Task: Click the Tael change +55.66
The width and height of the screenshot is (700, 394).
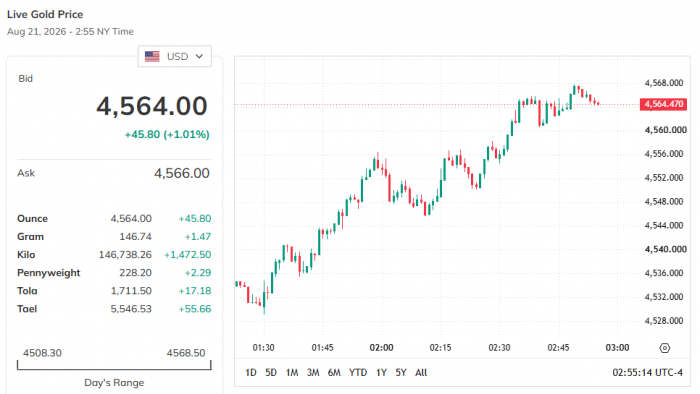Action: [195, 309]
